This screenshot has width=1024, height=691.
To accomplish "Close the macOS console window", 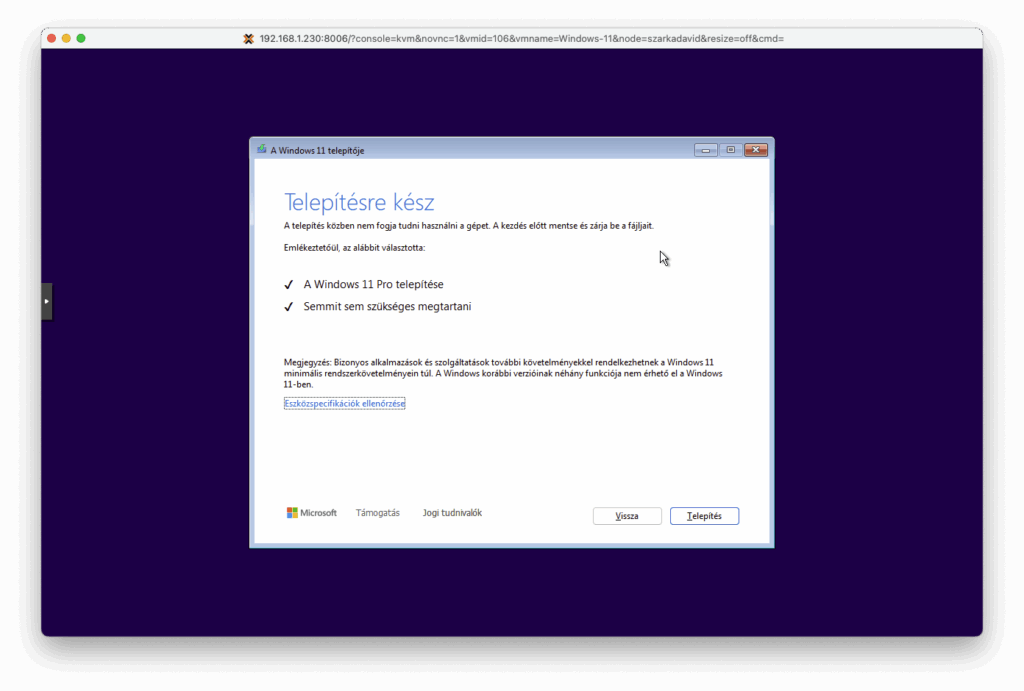I will pyautogui.click(x=52, y=39).
